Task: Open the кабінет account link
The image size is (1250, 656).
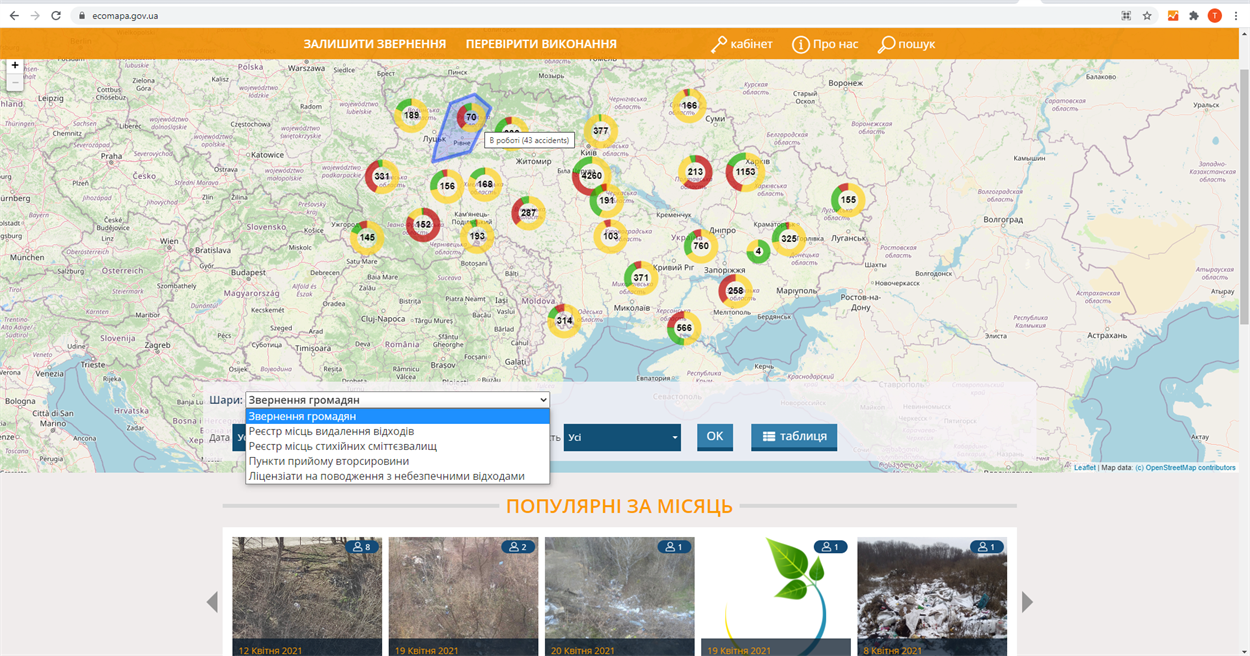Action: pyautogui.click(x=741, y=44)
